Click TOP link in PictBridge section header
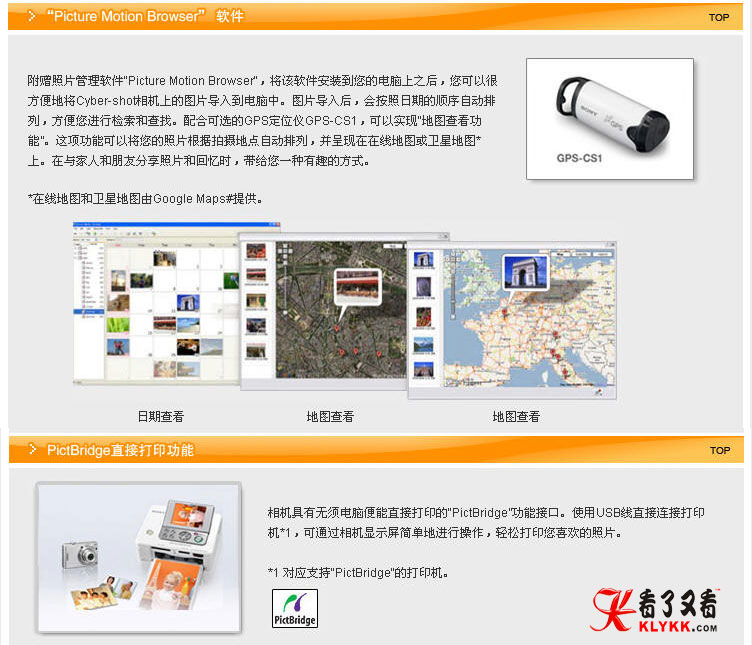The height and width of the screenshot is (645, 752). (719, 451)
